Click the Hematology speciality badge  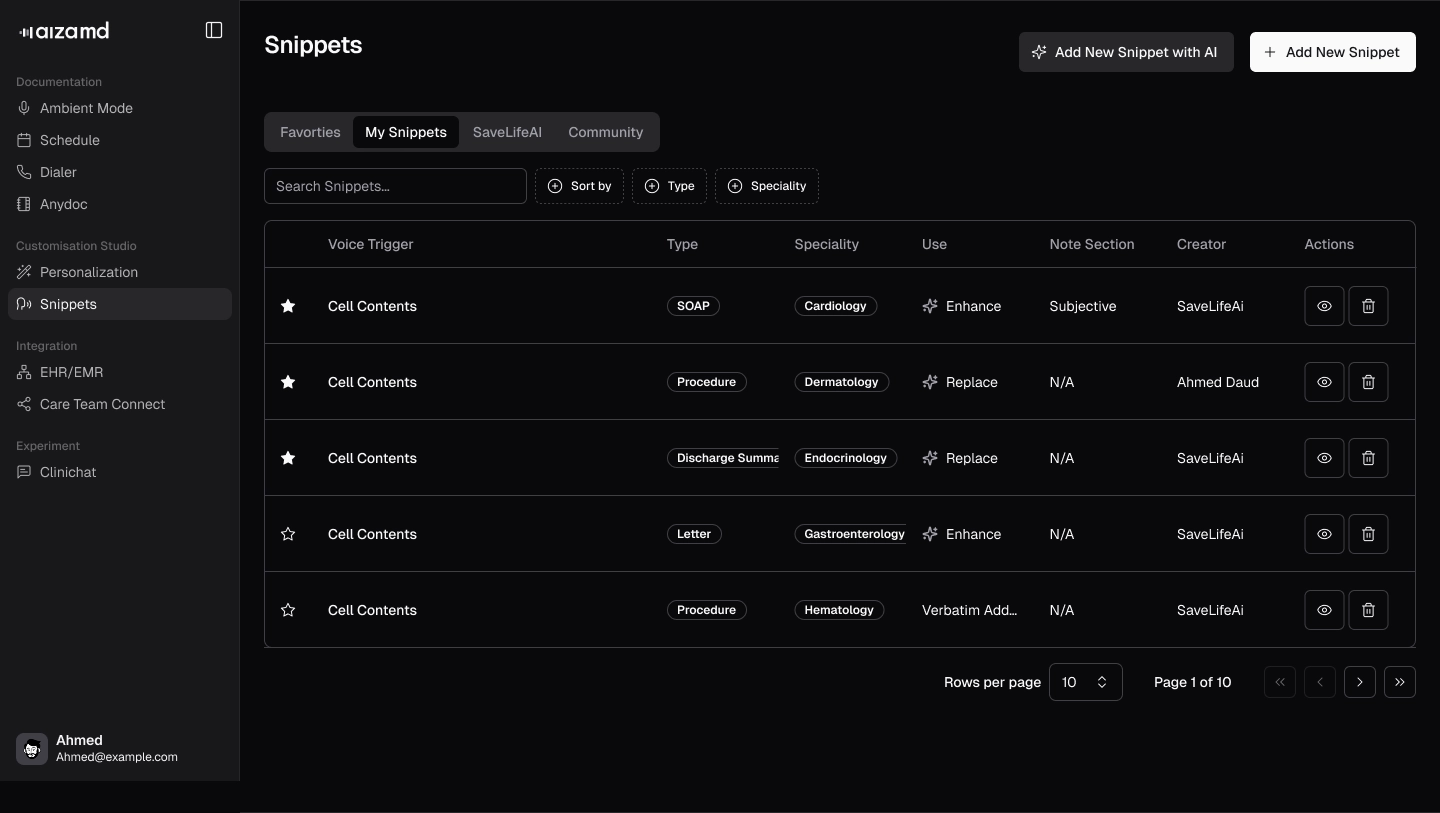839,610
